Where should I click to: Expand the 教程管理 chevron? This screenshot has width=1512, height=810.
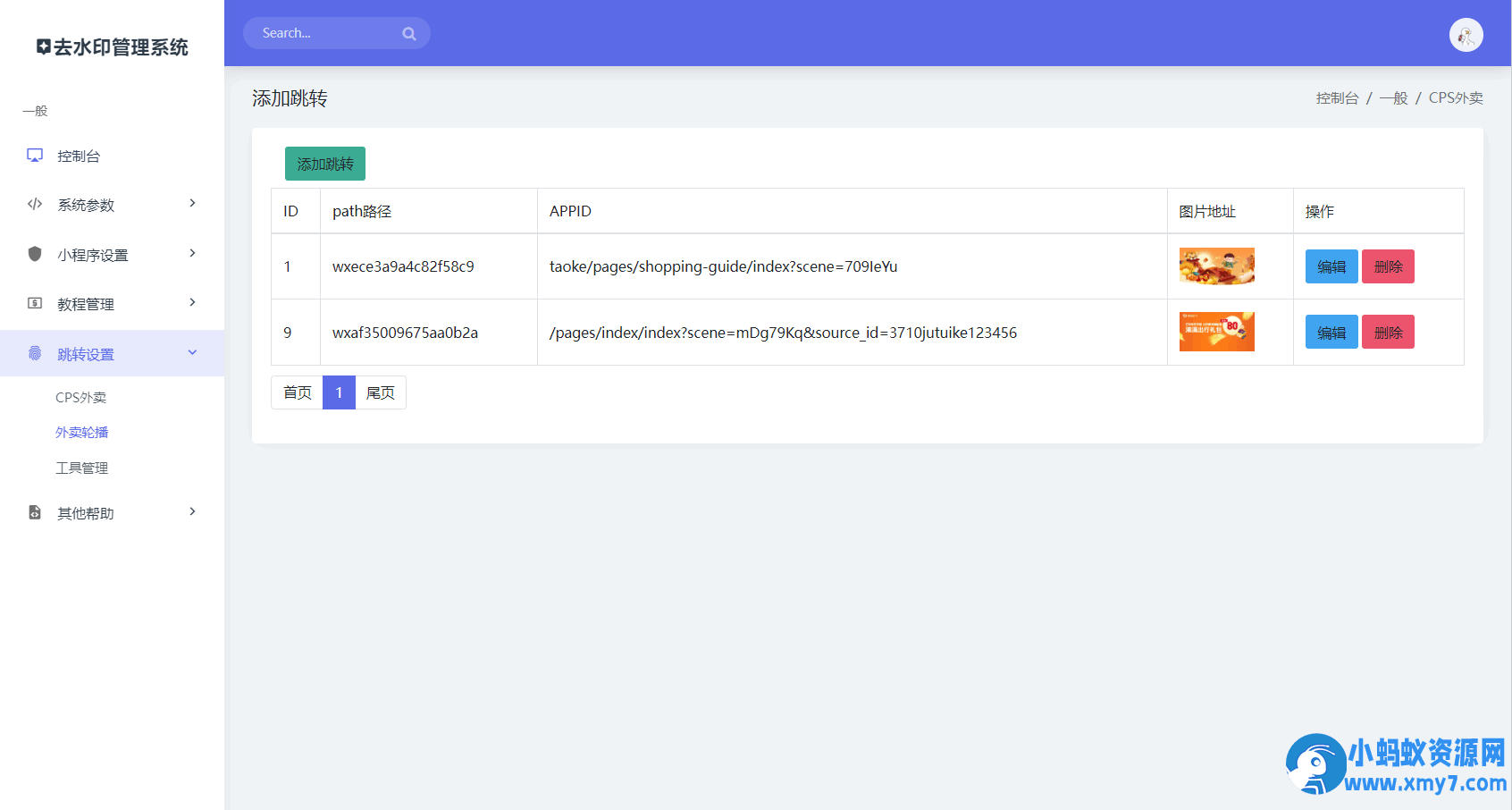pos(192,303)
